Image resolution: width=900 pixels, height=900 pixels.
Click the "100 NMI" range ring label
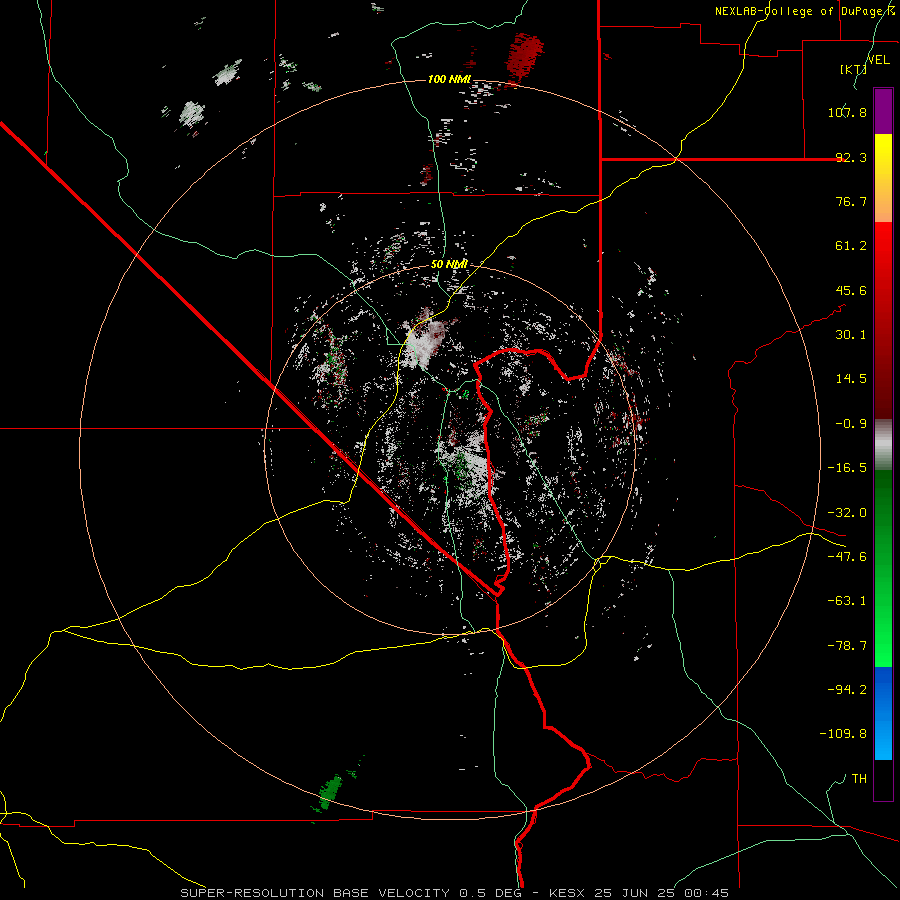[x=449, y=79]
